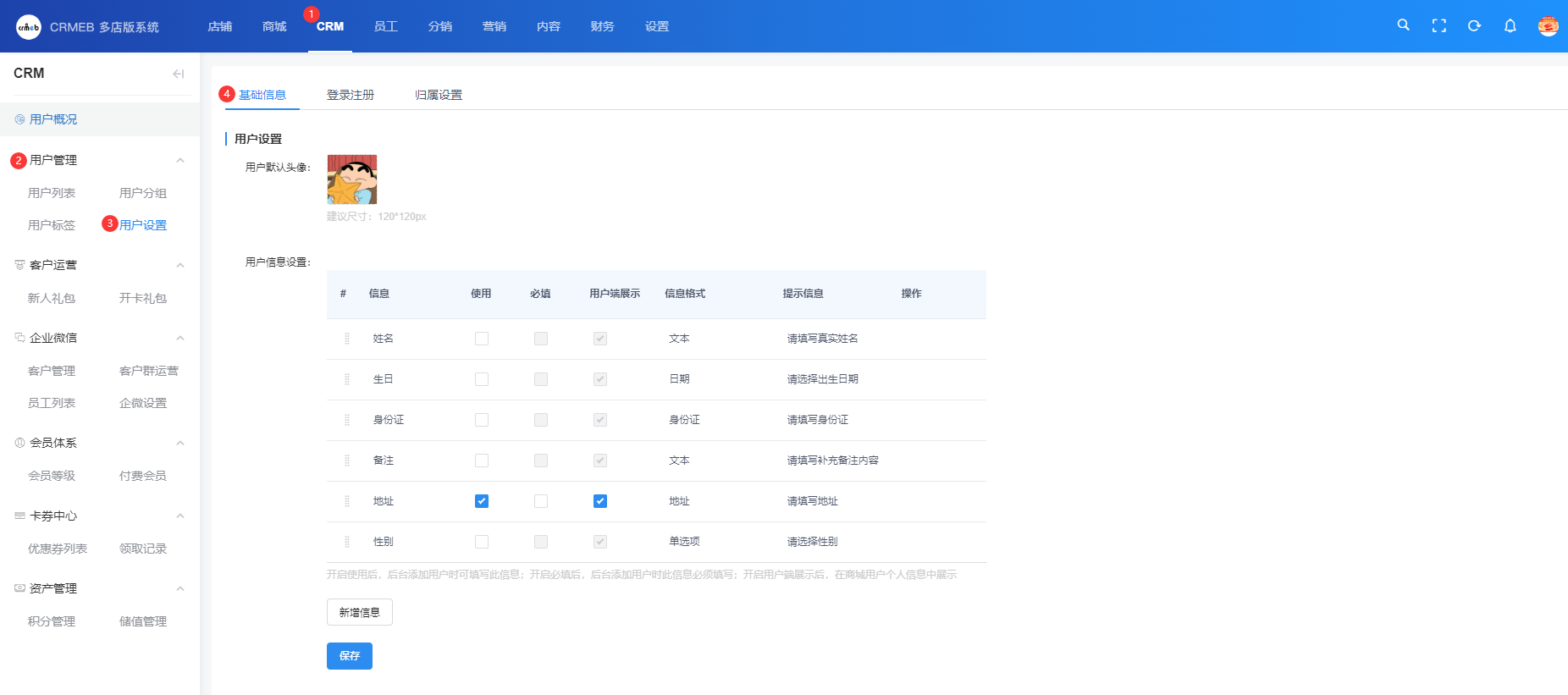1568x695 pixels.
Task: Check the 使用 checkbox for 生日
Action: click(x=482, y=379)
